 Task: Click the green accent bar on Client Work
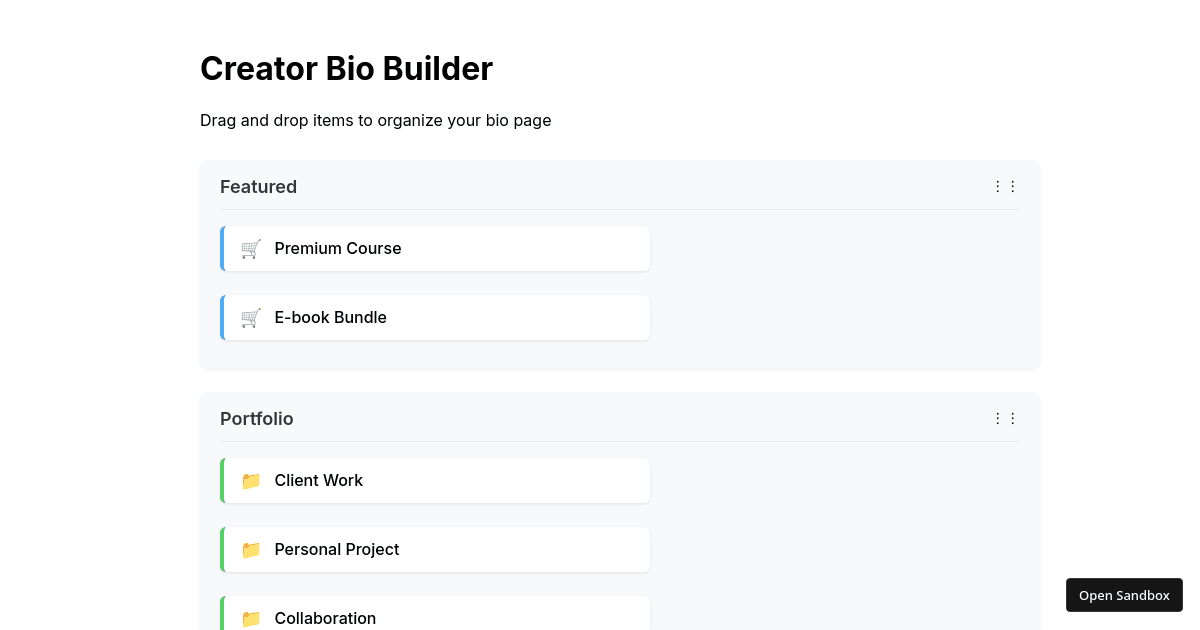pyautogui.click(x=222, y=481)
